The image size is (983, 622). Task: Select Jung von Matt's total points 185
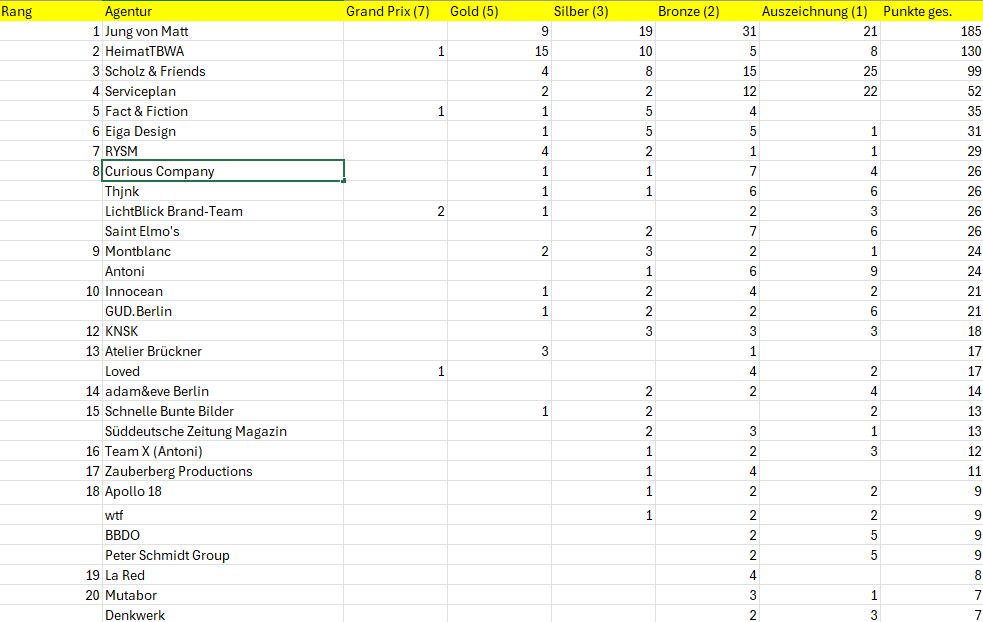coord(932,31)
